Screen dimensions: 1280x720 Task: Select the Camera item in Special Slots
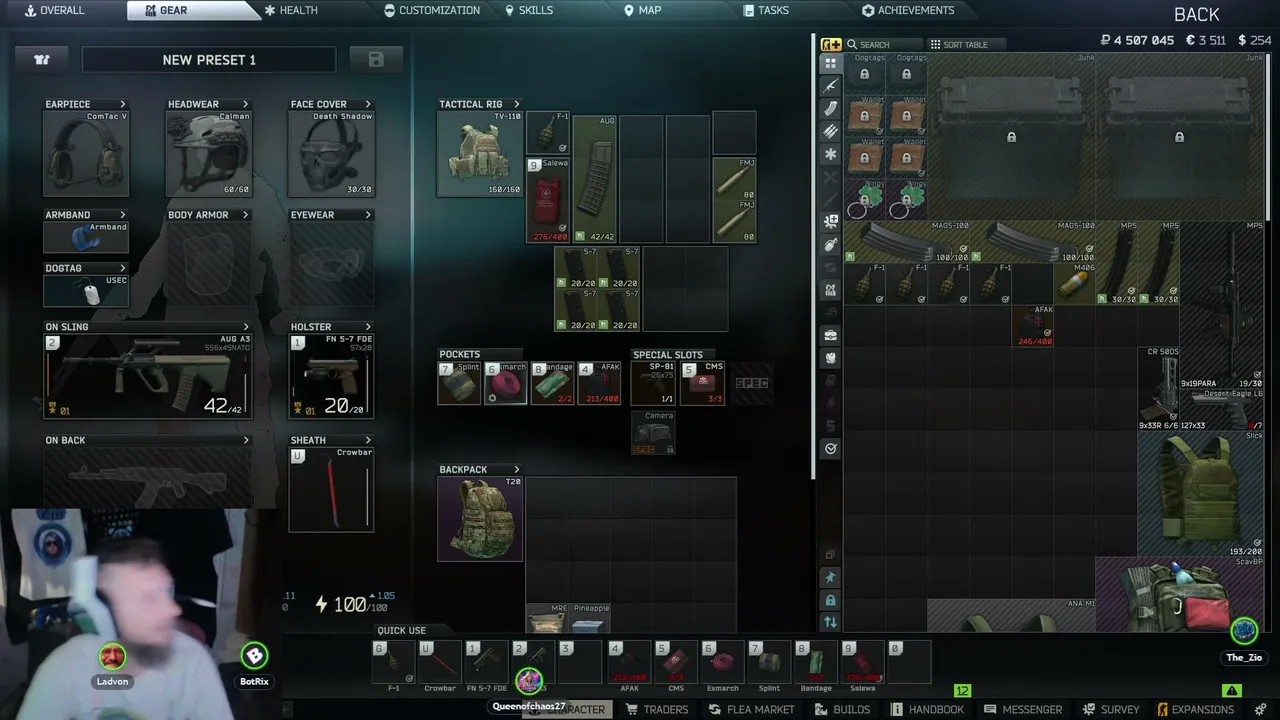click(x=652, y=432)
